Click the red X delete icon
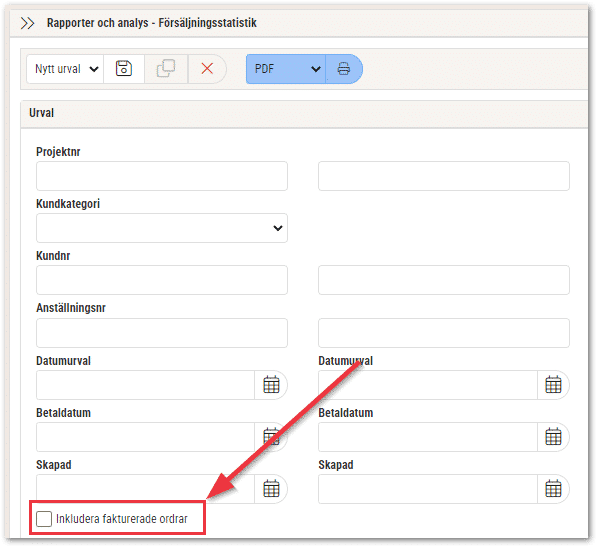The height and width of the screenshot is (547, 597). 207,69
